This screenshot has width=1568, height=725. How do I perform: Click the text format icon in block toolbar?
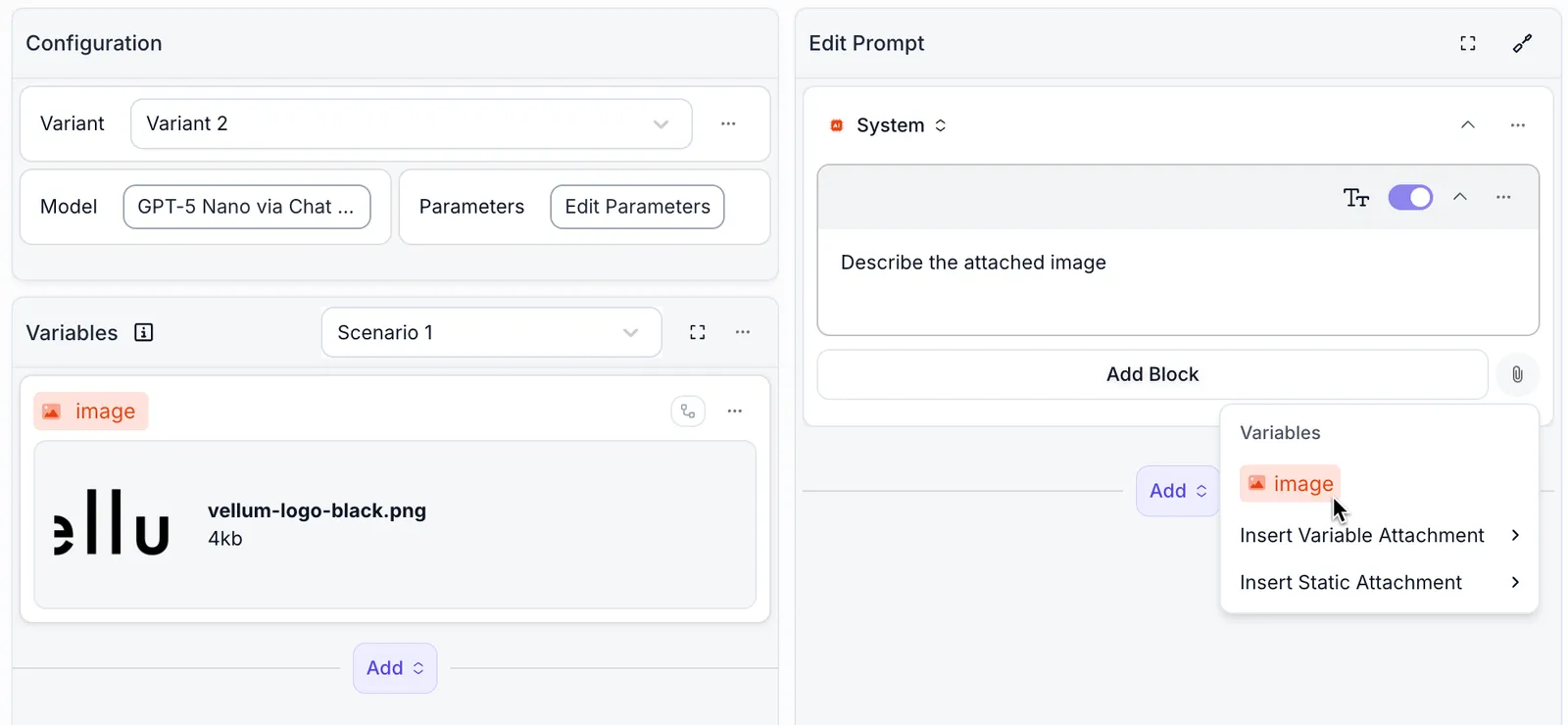(x=1356, y=198)
